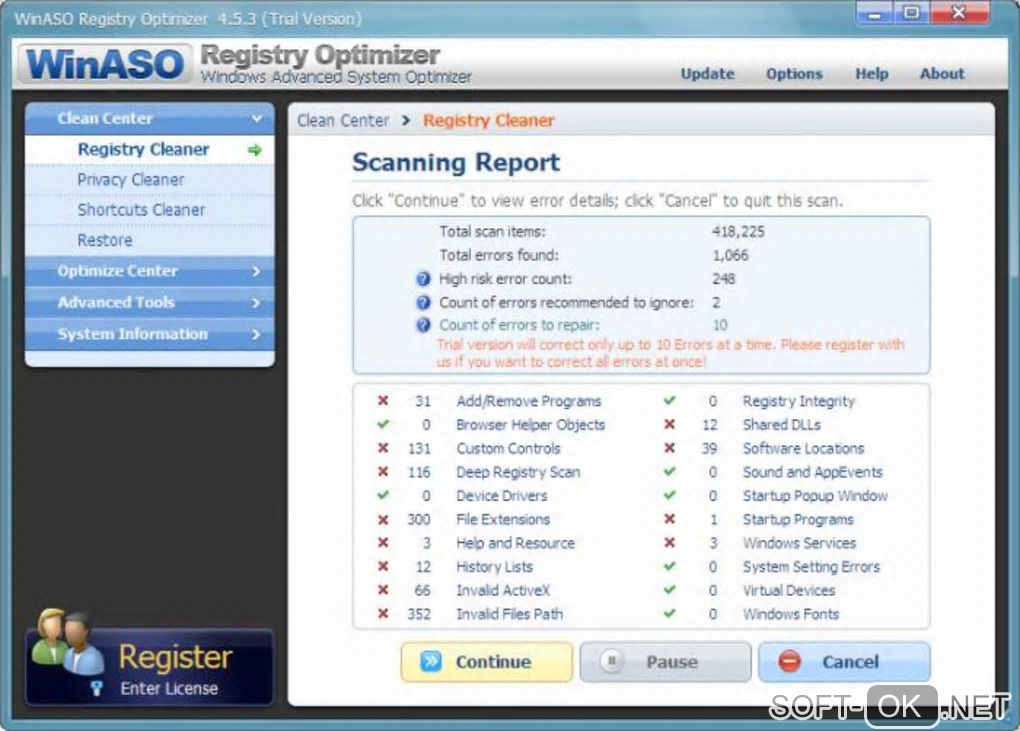
Task: Click red X beside Shared DLLs
Action: (669, 424)
